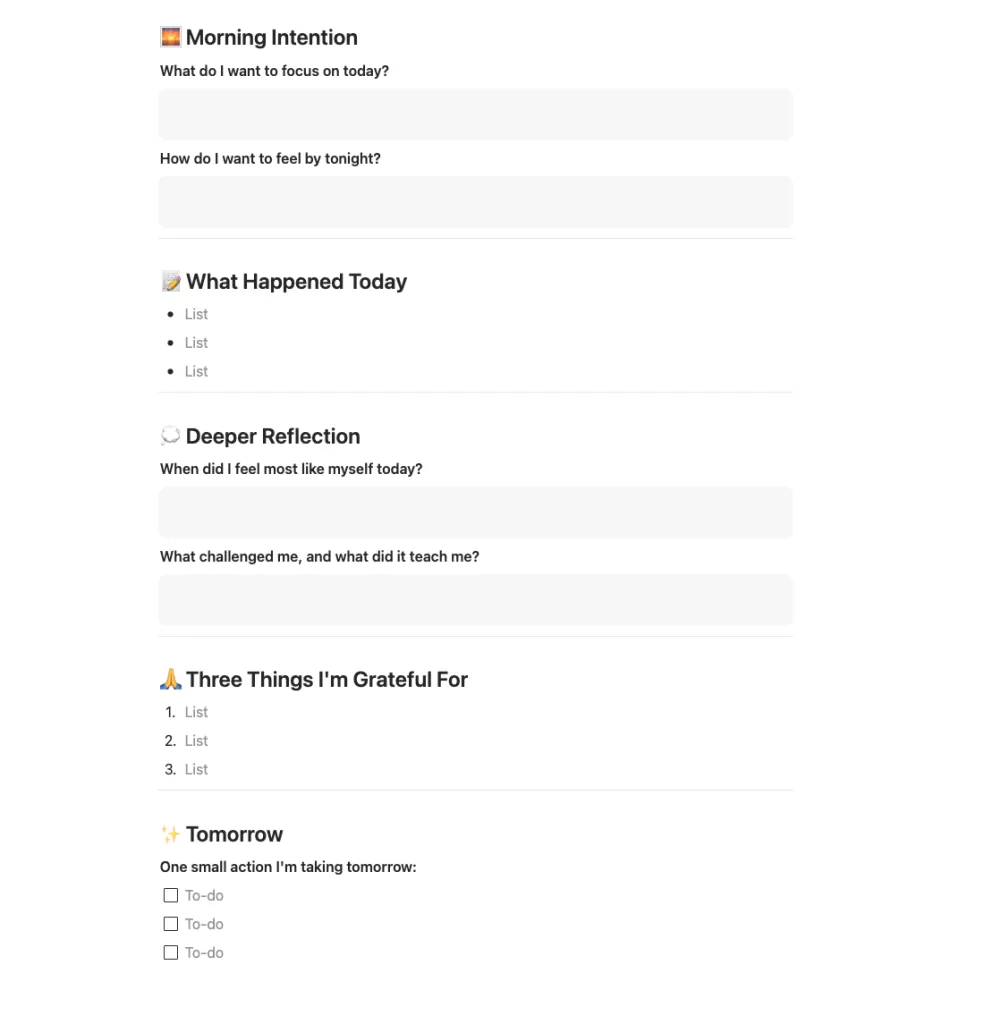The height and width of the screenshot is (1024, 1001).
Task: Select the first bullet List placeholder
Action: (x=196, y=314)
